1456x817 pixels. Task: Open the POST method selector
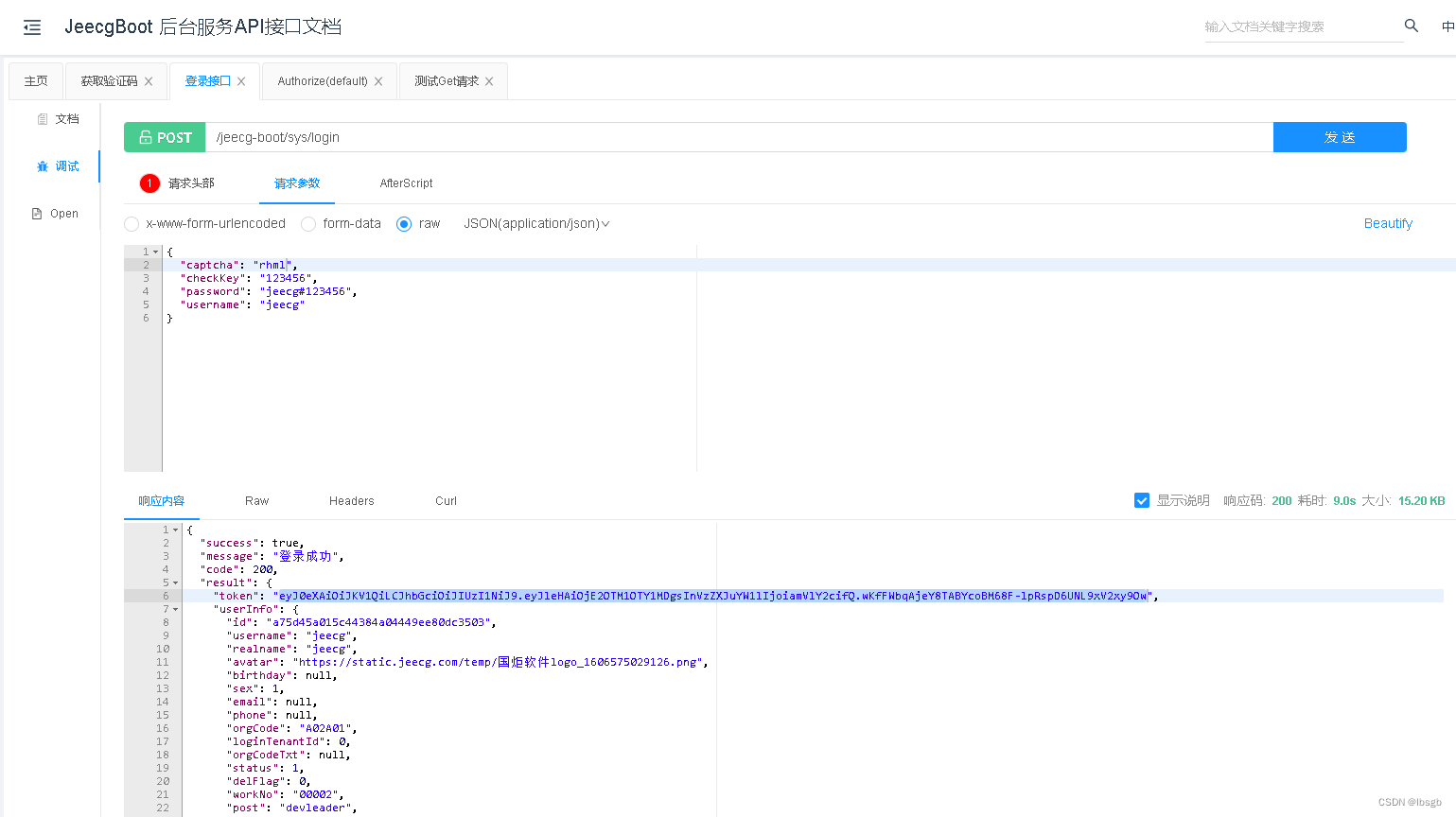point(165,137)
